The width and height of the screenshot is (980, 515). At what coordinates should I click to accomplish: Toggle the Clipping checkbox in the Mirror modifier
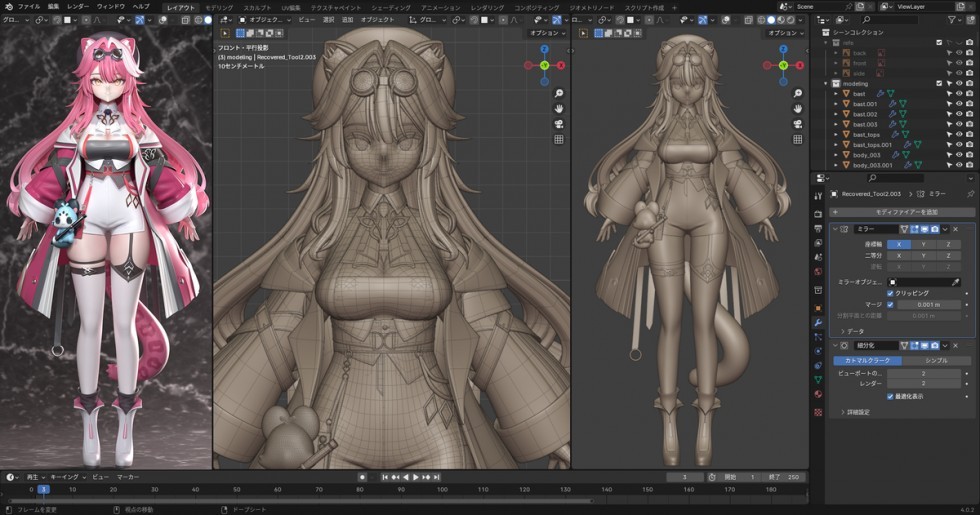click(x=890, y=293)
